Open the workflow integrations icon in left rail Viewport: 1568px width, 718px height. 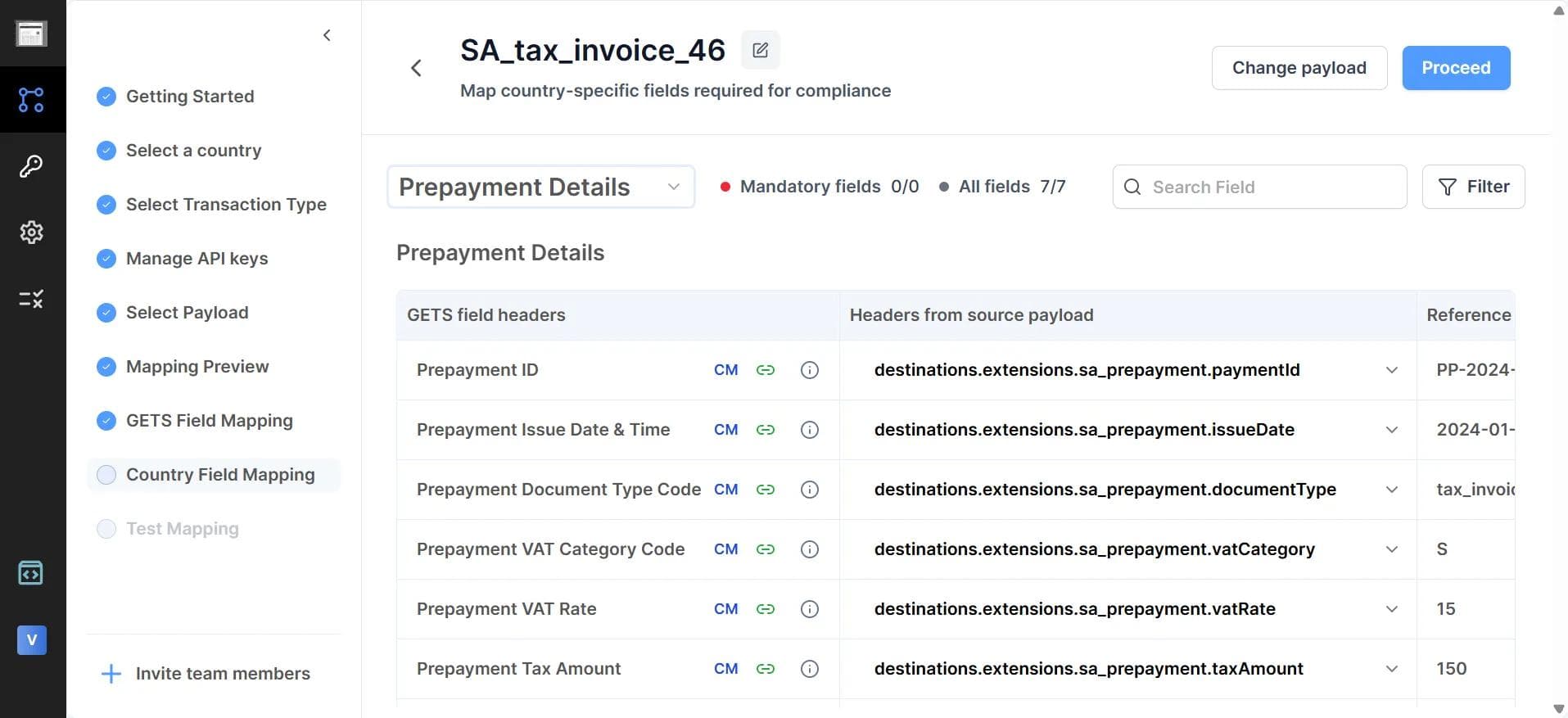tap(31, 100)
